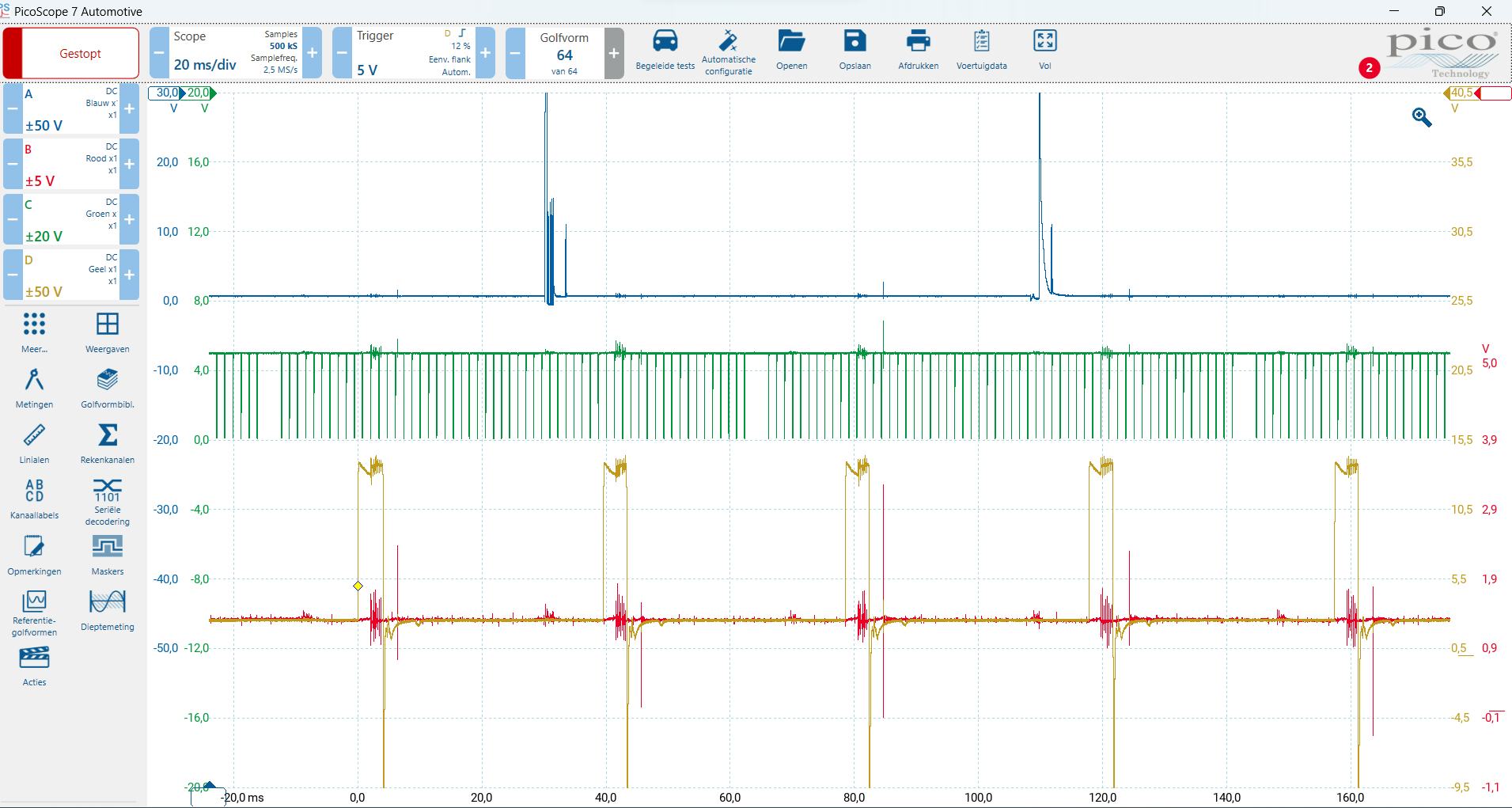Open the Begeleide tests car icon
This screenshot has width=1512, height=808.
[665, 41]
